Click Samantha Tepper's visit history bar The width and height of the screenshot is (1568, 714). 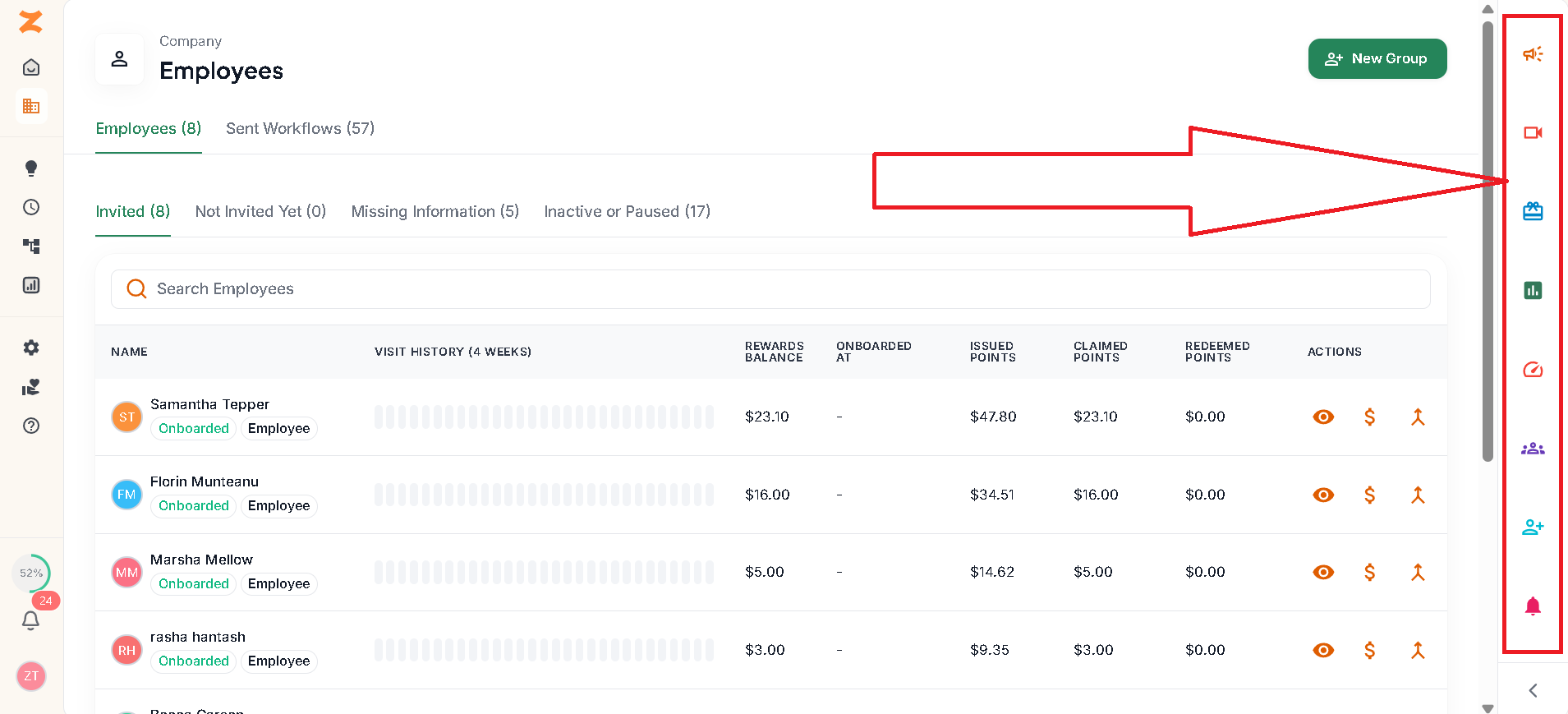[544, 417]
